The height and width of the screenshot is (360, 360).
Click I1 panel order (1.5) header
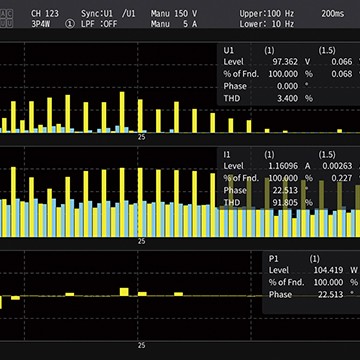pyautogui.click(x=327, y=155)
